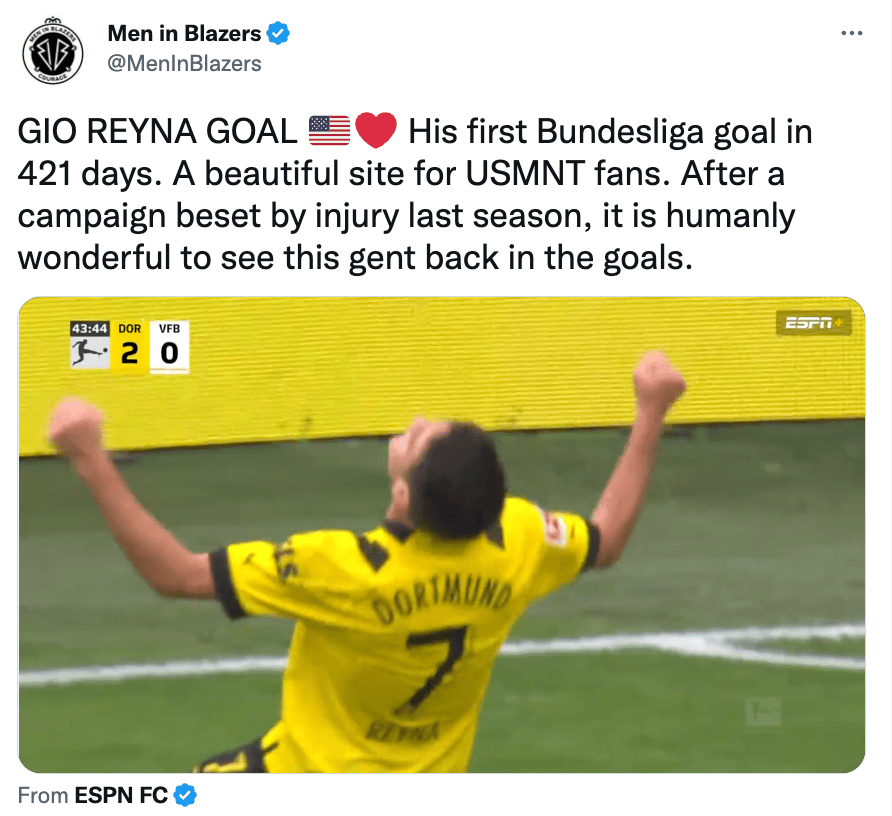Click the number 7 on the jersey

coord(437,667)
